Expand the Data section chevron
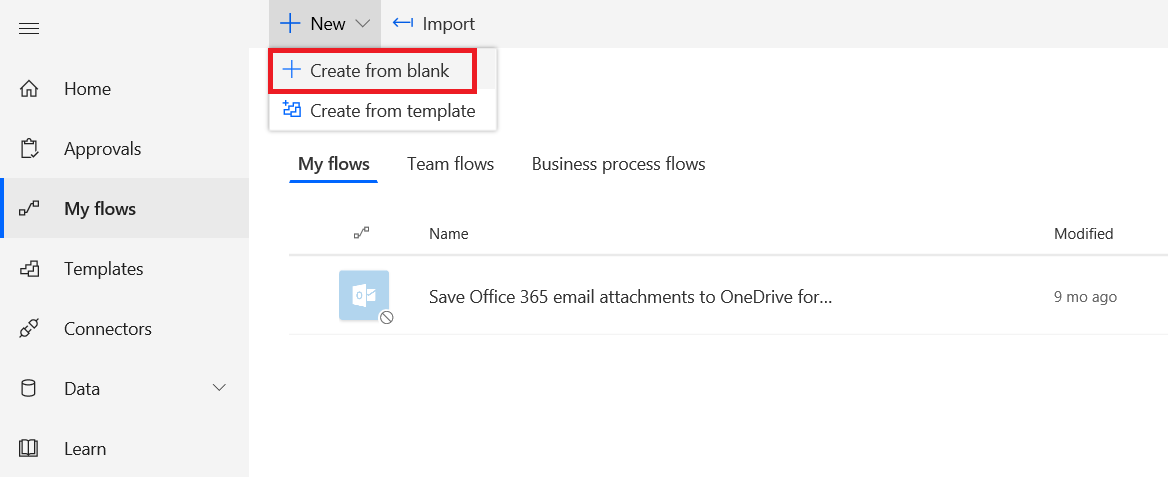1168x477 pixels. click(220, 388)
